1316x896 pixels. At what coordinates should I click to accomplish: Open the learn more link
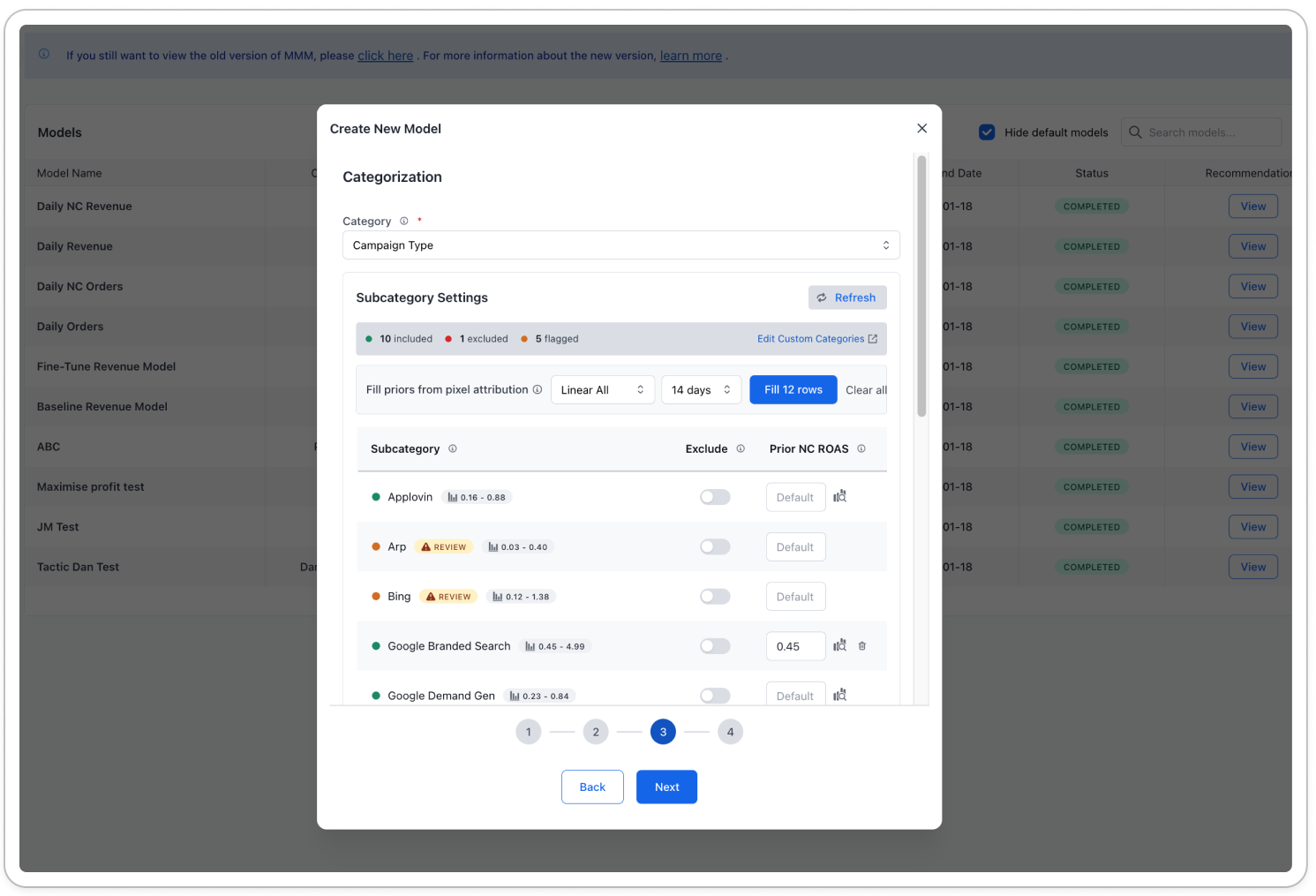[x=691, y=56]
